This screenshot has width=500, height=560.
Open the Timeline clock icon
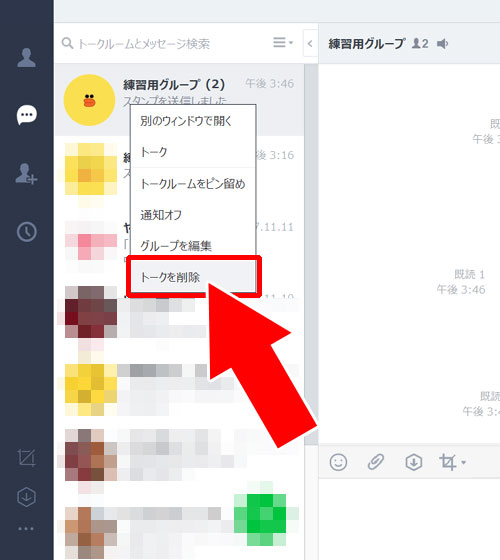[27, 232]
